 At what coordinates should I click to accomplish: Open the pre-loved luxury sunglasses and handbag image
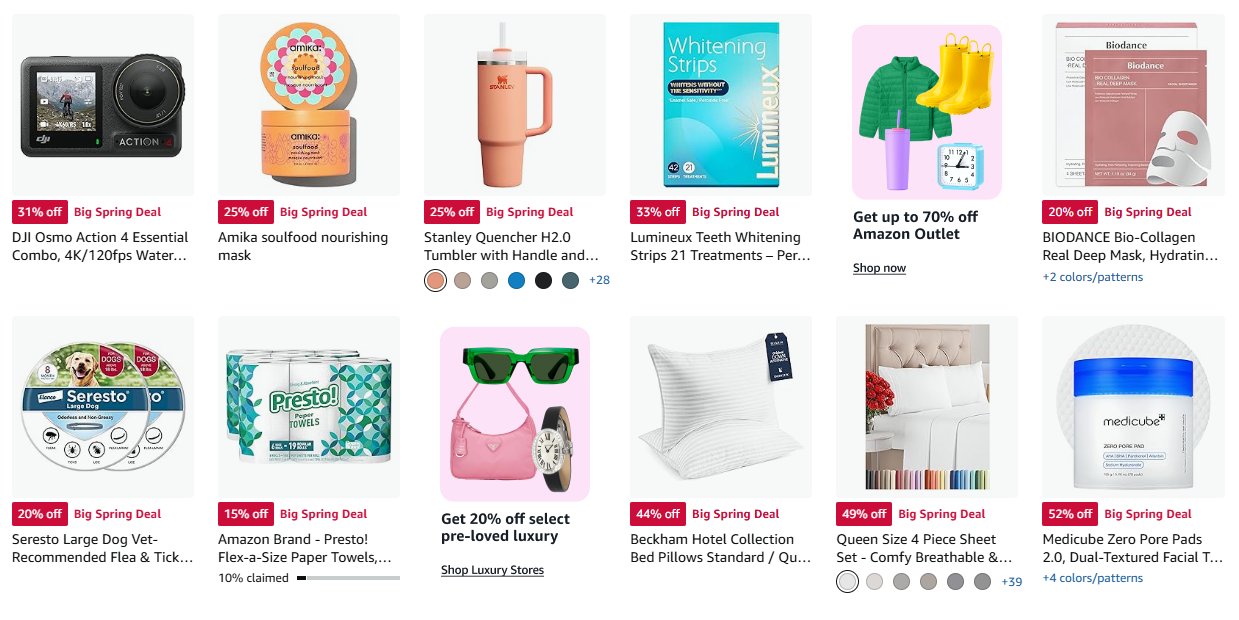[515, 413]
